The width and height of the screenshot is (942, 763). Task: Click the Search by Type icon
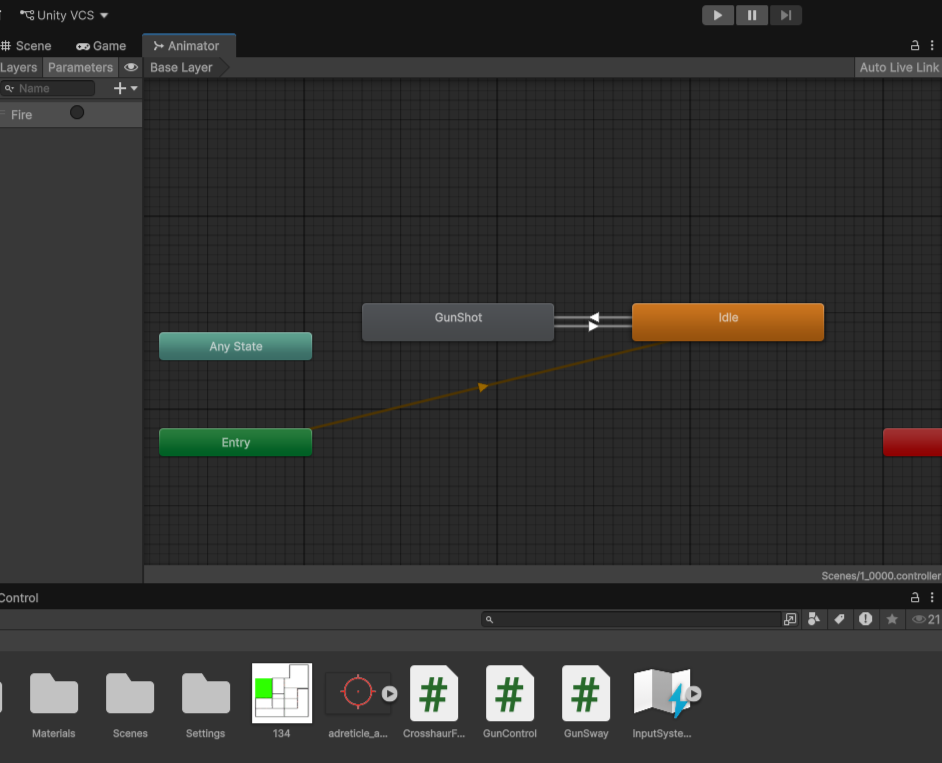click(x=814, y=619)
